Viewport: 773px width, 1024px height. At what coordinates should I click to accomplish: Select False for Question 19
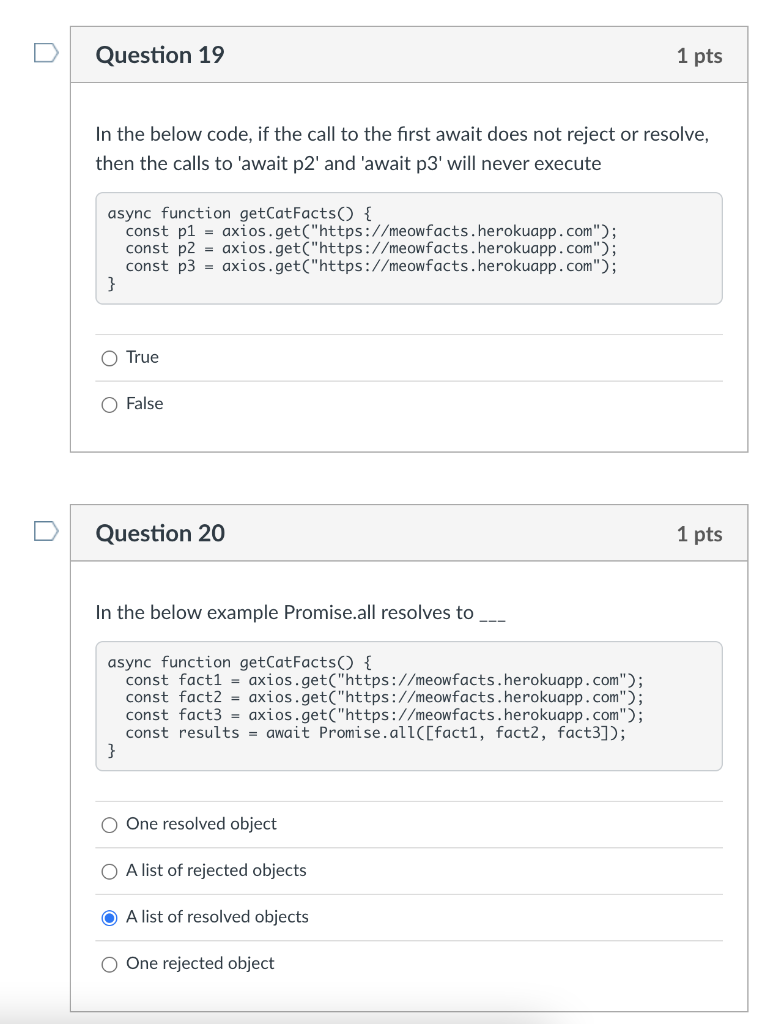coord(110,405)
